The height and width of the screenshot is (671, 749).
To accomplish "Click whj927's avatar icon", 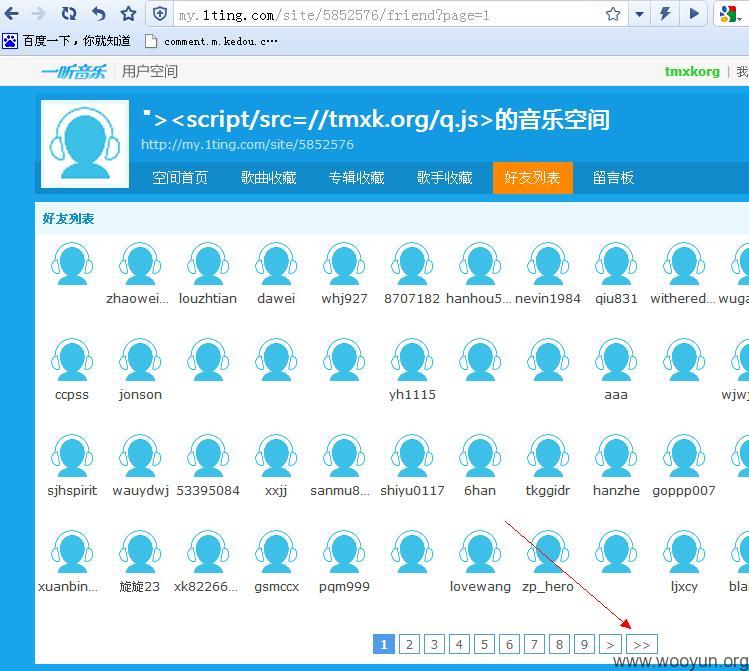I will click(344, 264).
